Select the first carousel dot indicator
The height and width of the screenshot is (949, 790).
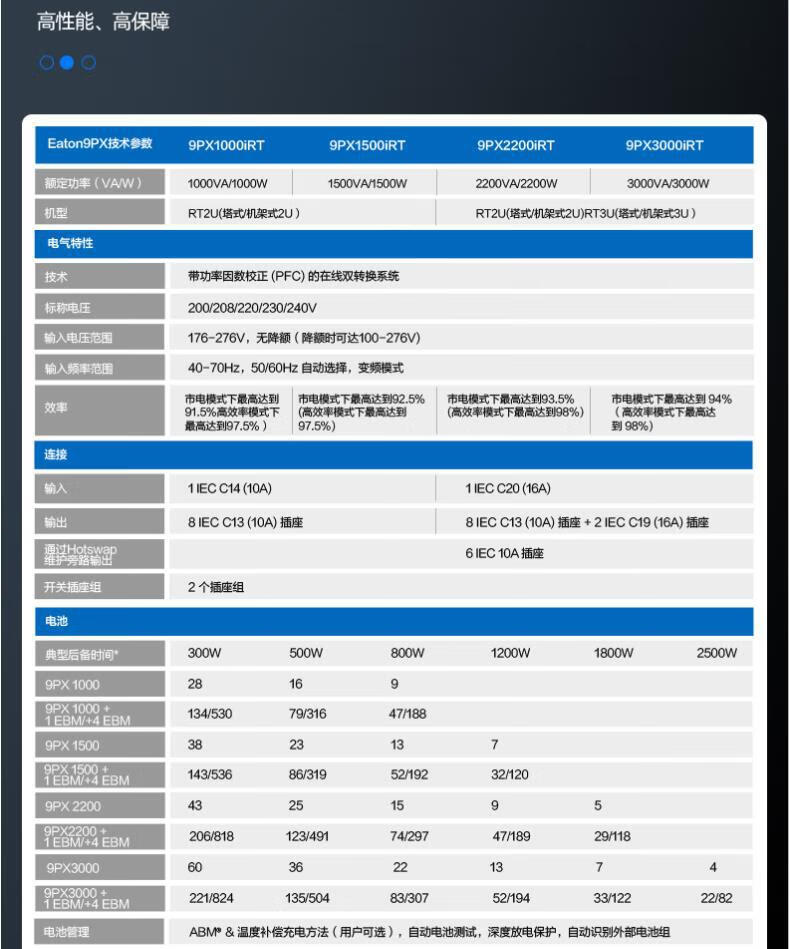(x=47, y=62)
